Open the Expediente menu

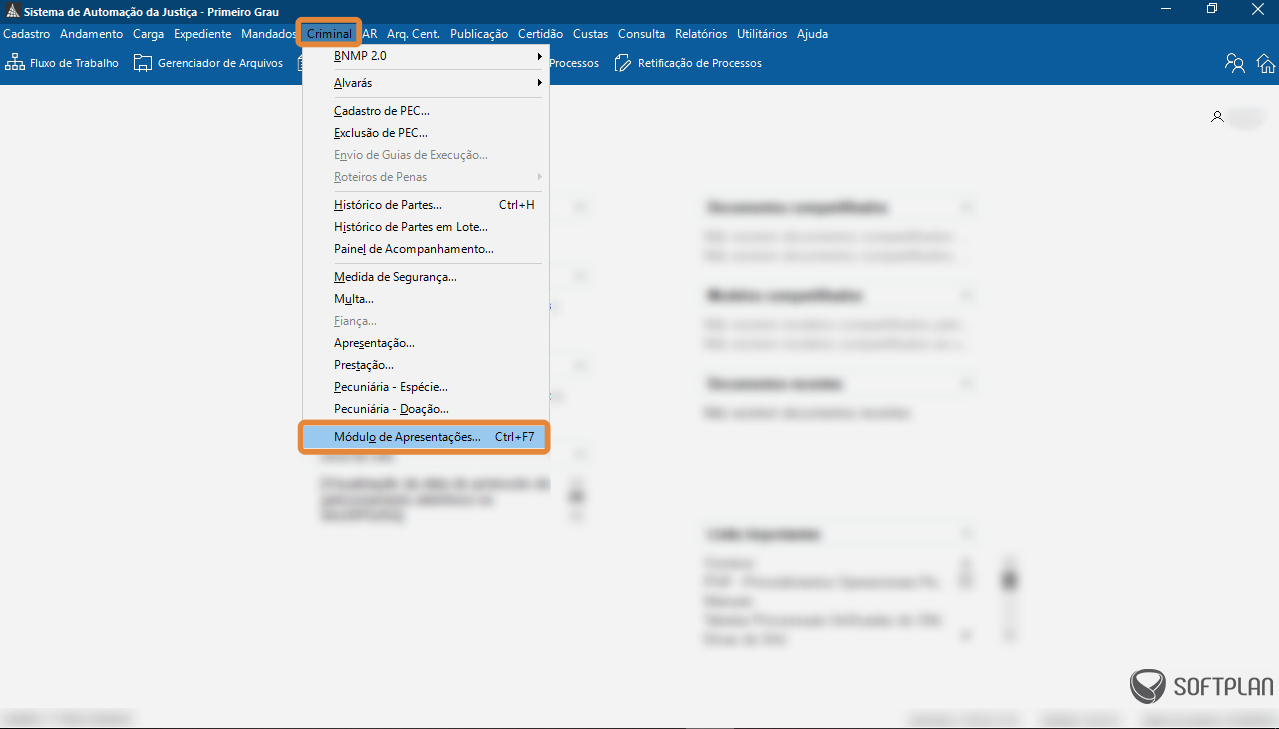[203, 34]
